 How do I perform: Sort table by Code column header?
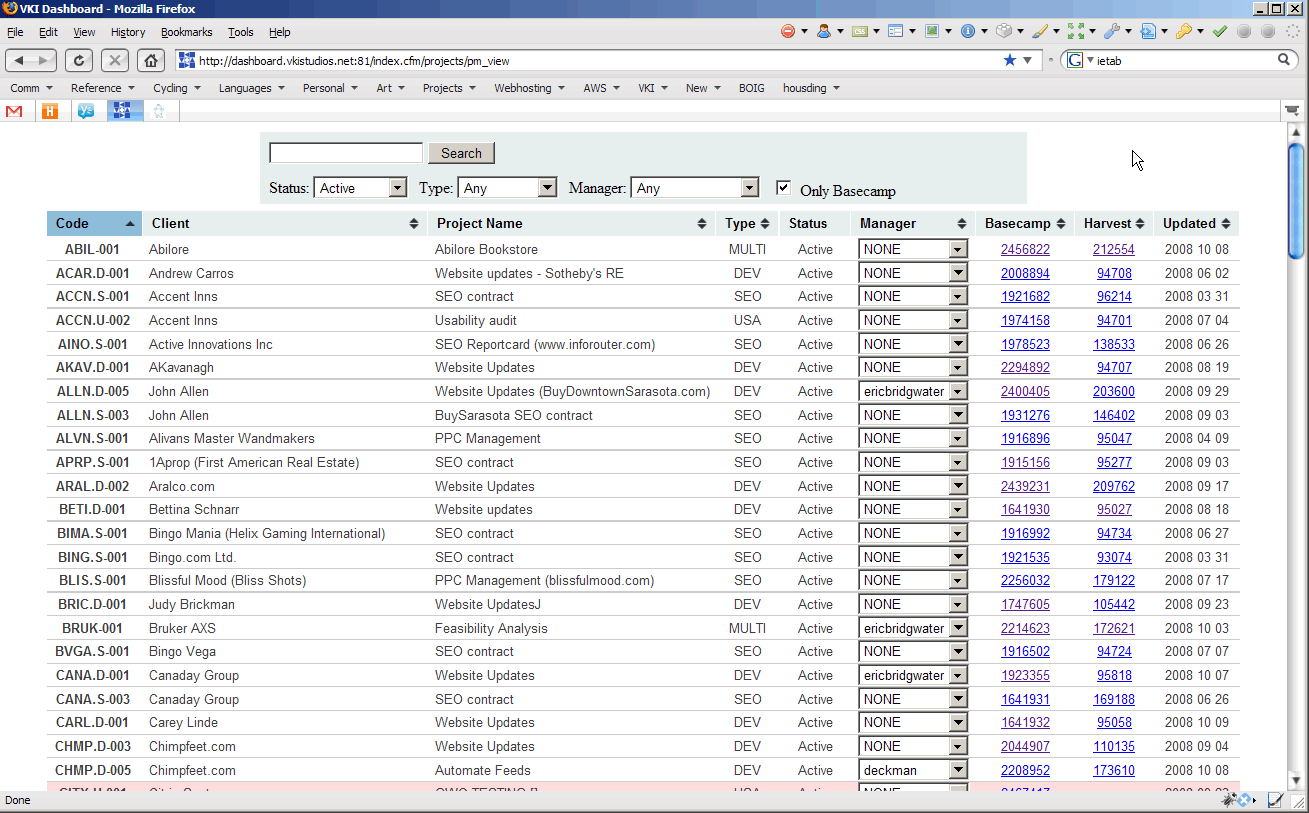[x=94, y=223]
